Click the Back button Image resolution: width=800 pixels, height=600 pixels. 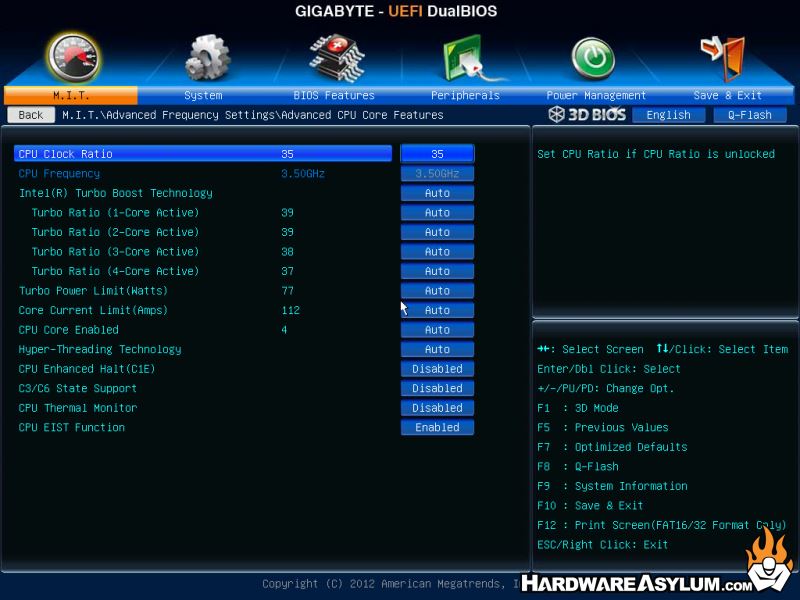[x=31, y=115]
